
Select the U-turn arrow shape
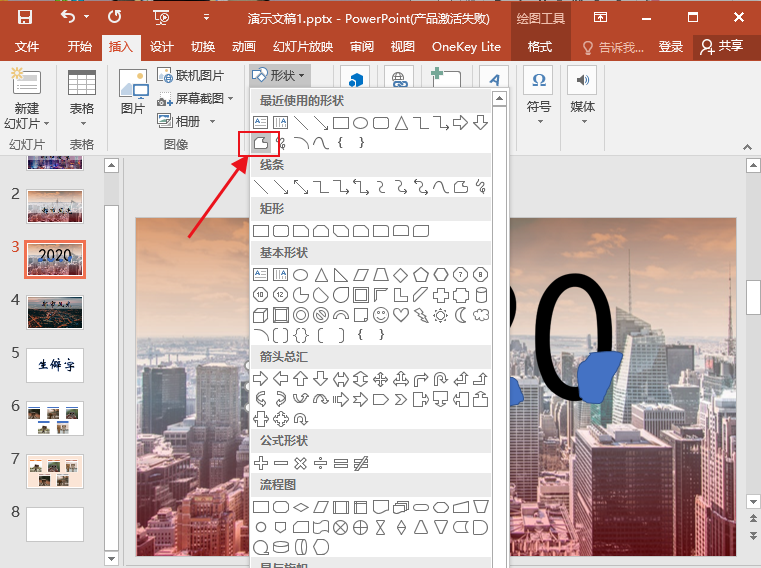(441, 379)
